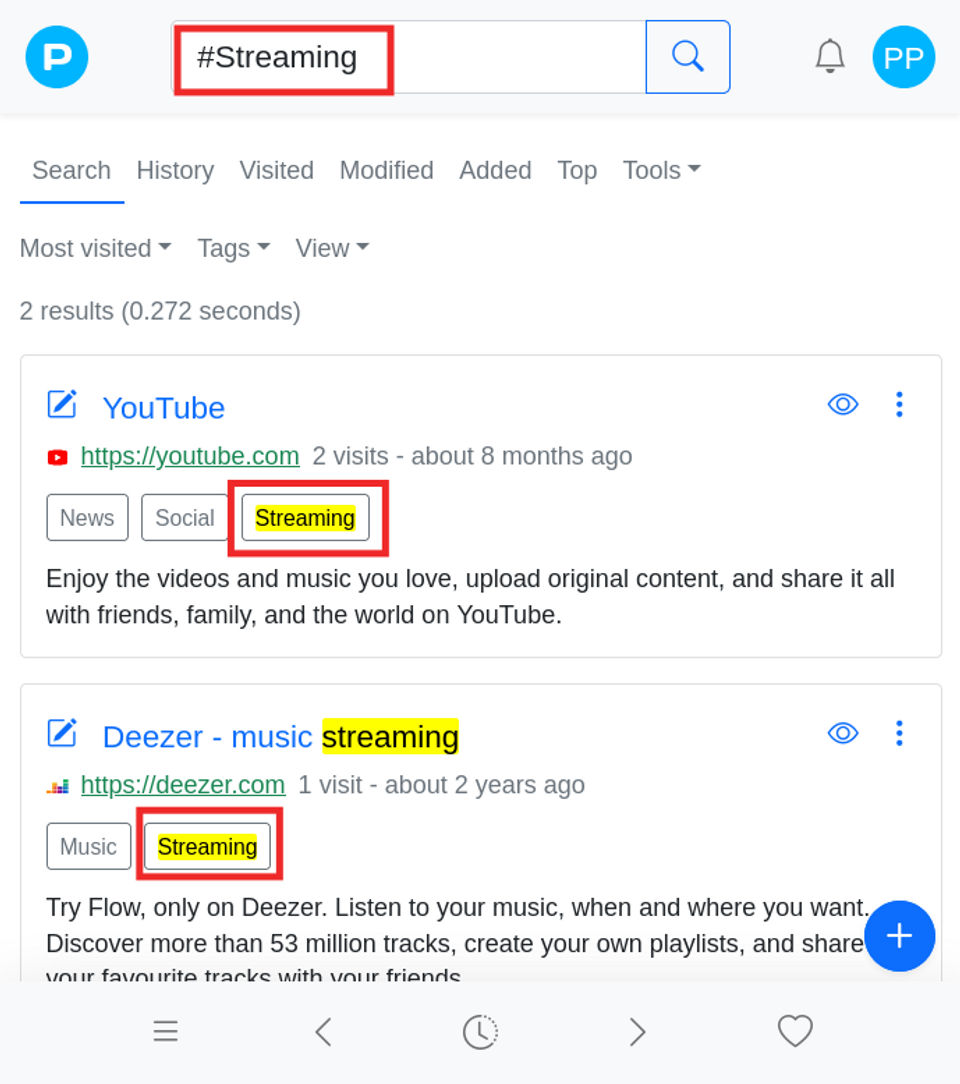The height and width of the screenshot is (1084, 960).
Task: Open the https://youtube.com URL link
Action: click(190, 456)
